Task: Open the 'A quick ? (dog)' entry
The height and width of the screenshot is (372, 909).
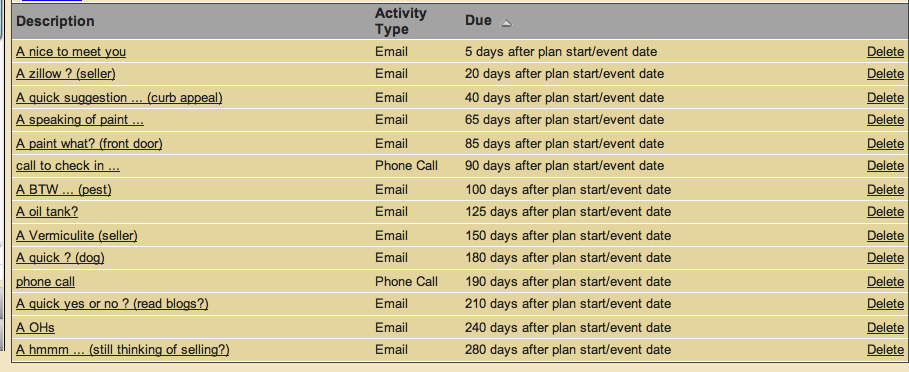Action: tap(60, 257)
